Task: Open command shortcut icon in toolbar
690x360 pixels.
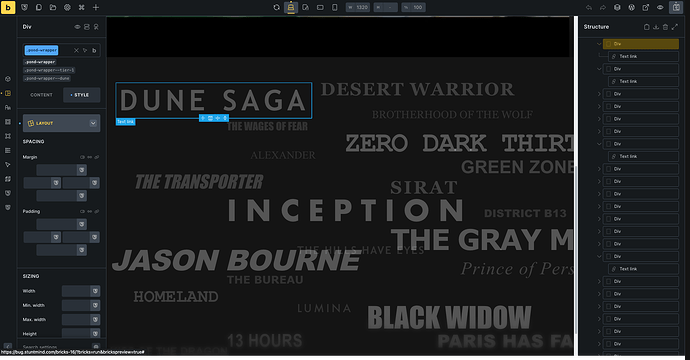Action: click(x=81, y=7)
